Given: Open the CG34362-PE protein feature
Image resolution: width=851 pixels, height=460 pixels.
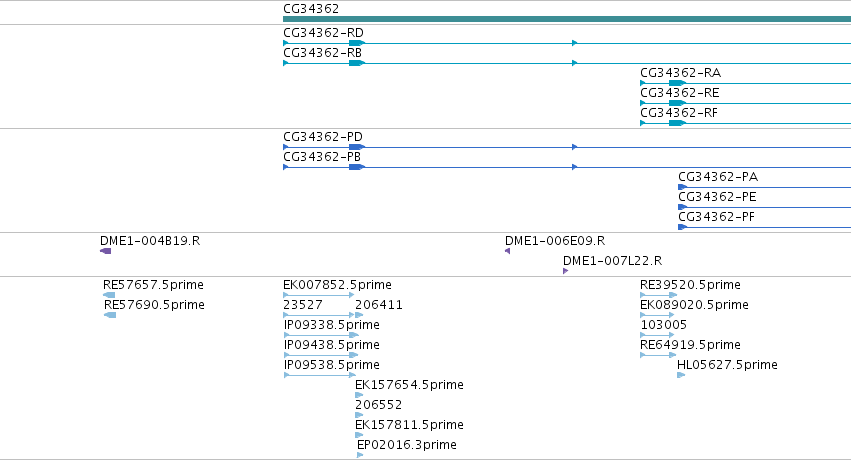Looking at the screenshot, I should pyautogui.click(x=764, y=207).
